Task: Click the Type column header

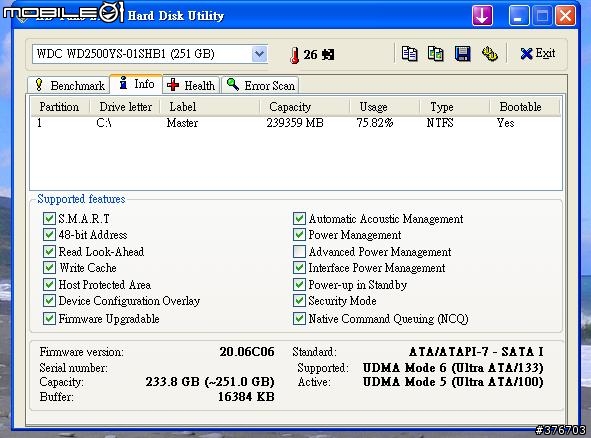Action: click(454, 107)
